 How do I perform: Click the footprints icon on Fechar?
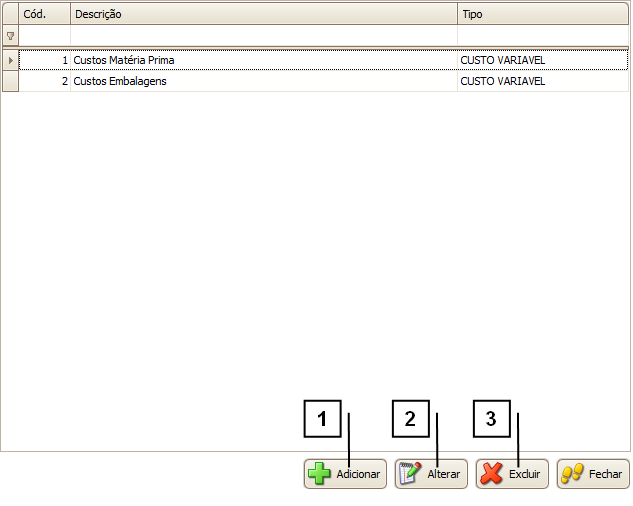click(x=572, y=474)
